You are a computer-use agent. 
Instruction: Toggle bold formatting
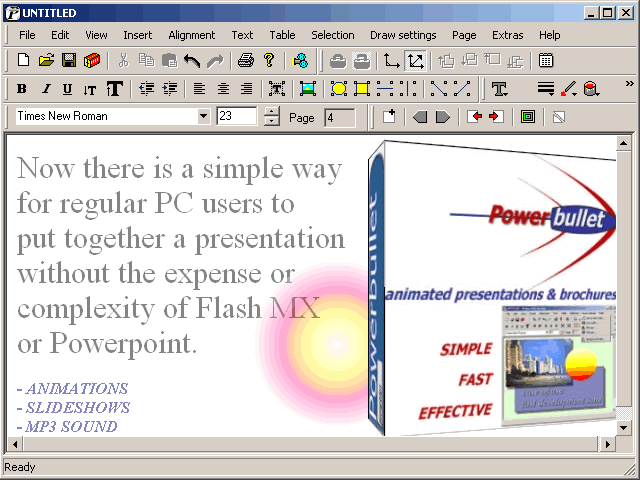pyautogui.click(x=22, y=89)
